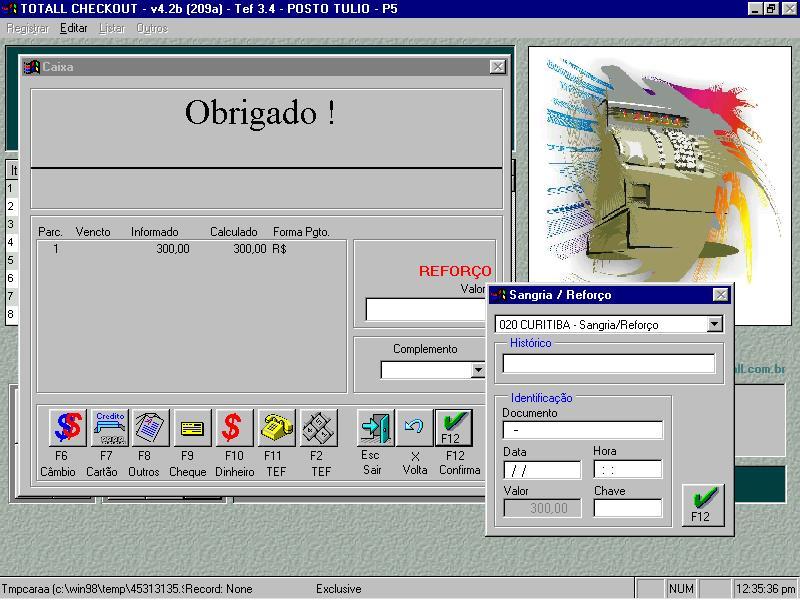Click the Histórico text field
This screenshot has height=600, width=800.
point(609,364)
